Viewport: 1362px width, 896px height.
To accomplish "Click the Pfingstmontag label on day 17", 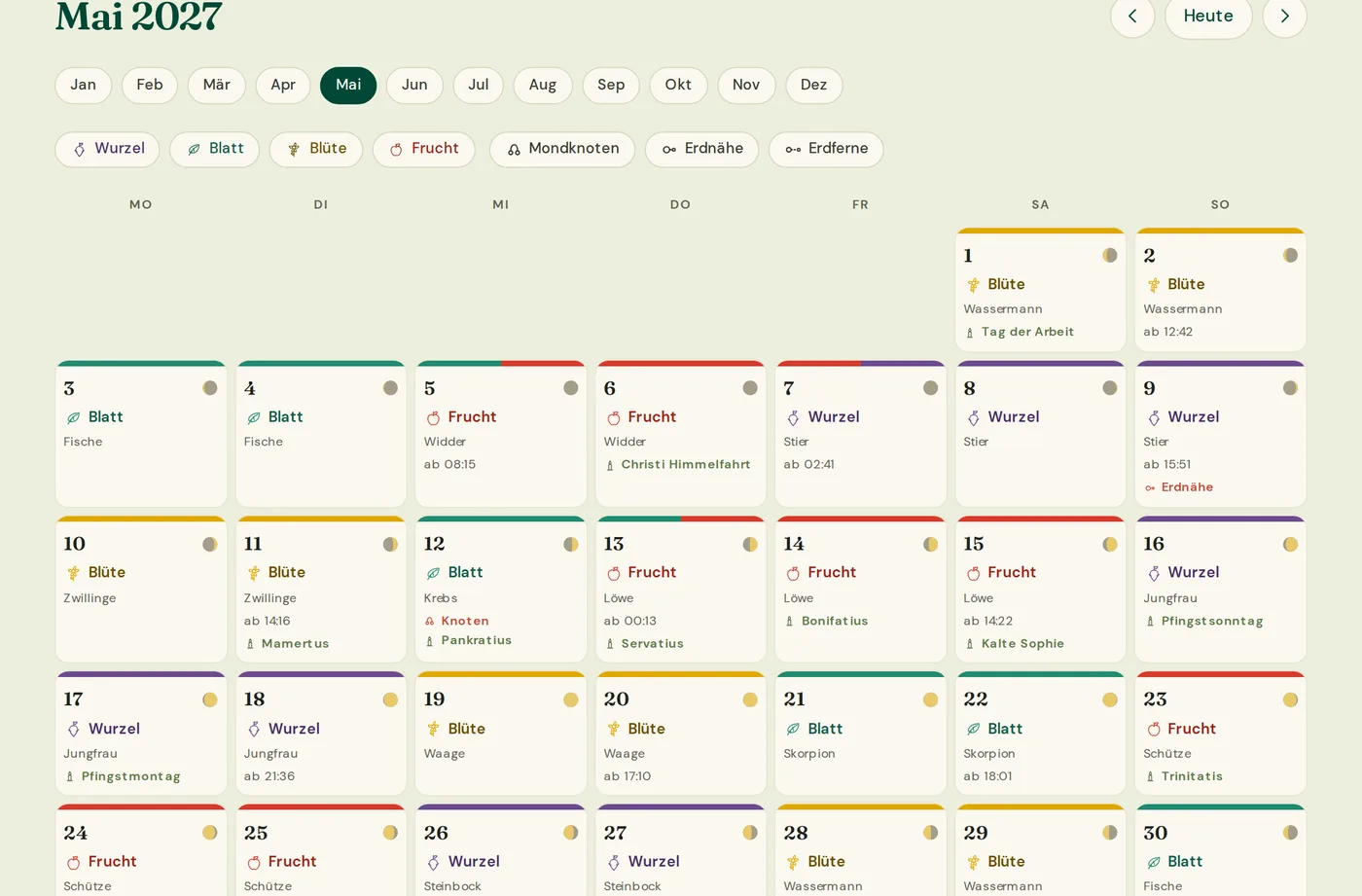I will 131,776.
